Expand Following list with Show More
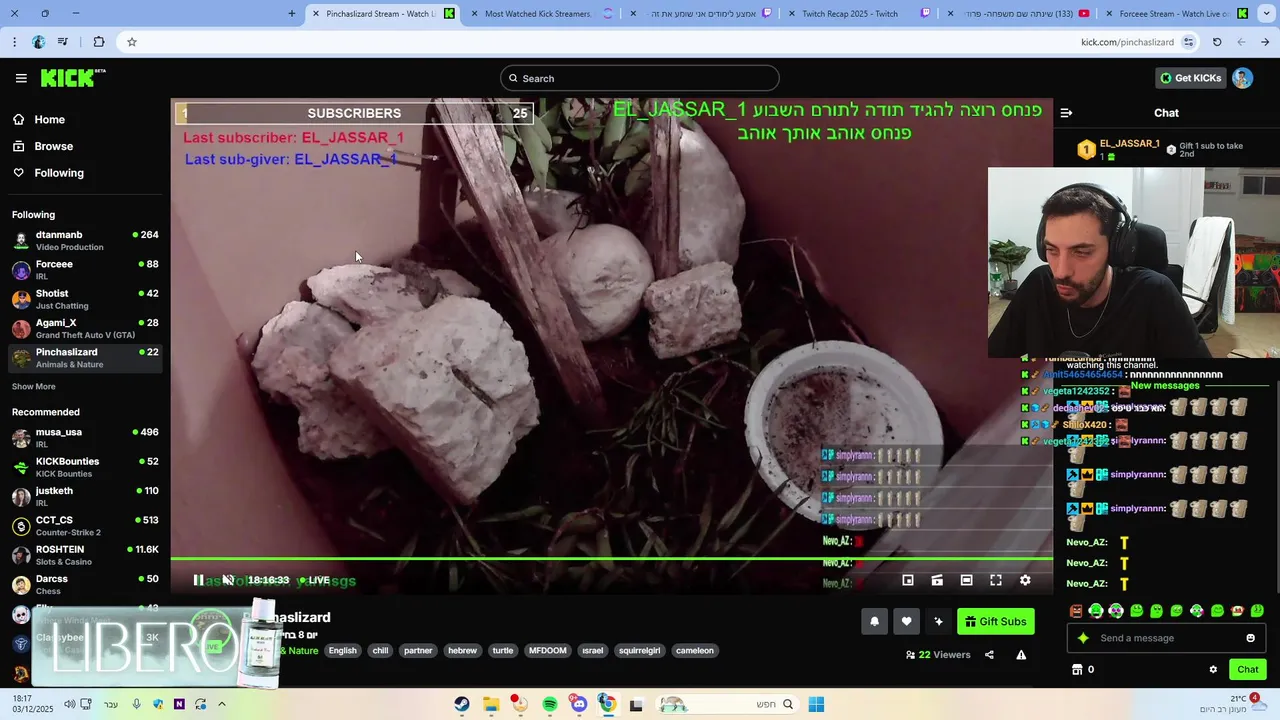The image size is (1280, 720). 34,386
